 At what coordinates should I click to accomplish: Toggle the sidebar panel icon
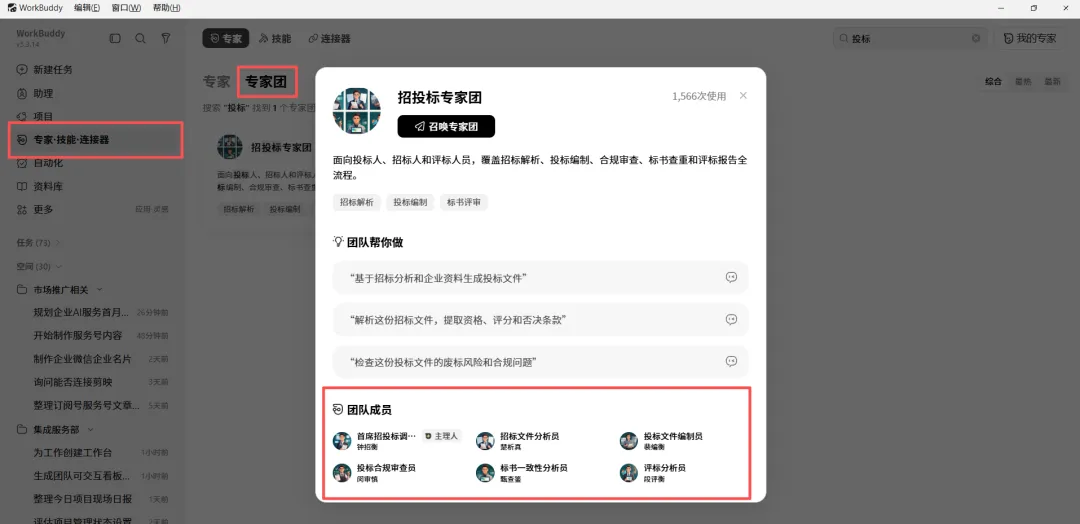pos(115,39)
